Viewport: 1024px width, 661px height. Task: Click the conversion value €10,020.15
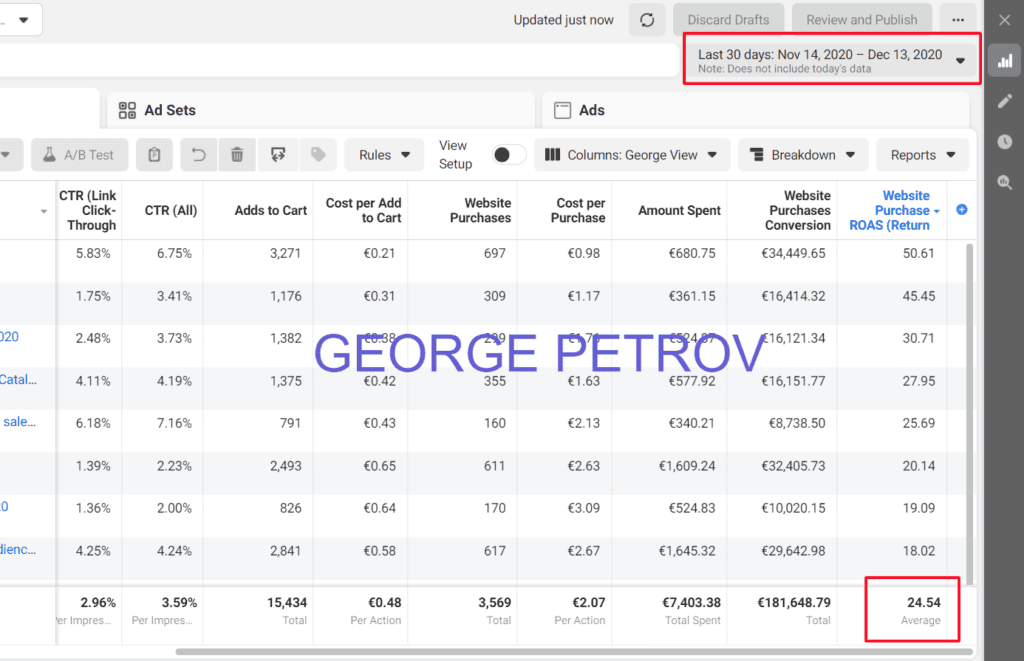click(x=793, y=508)
